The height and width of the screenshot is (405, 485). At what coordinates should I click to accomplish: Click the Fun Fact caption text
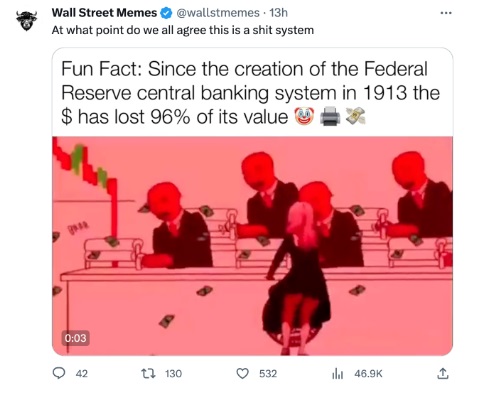[x=250, y=93]
